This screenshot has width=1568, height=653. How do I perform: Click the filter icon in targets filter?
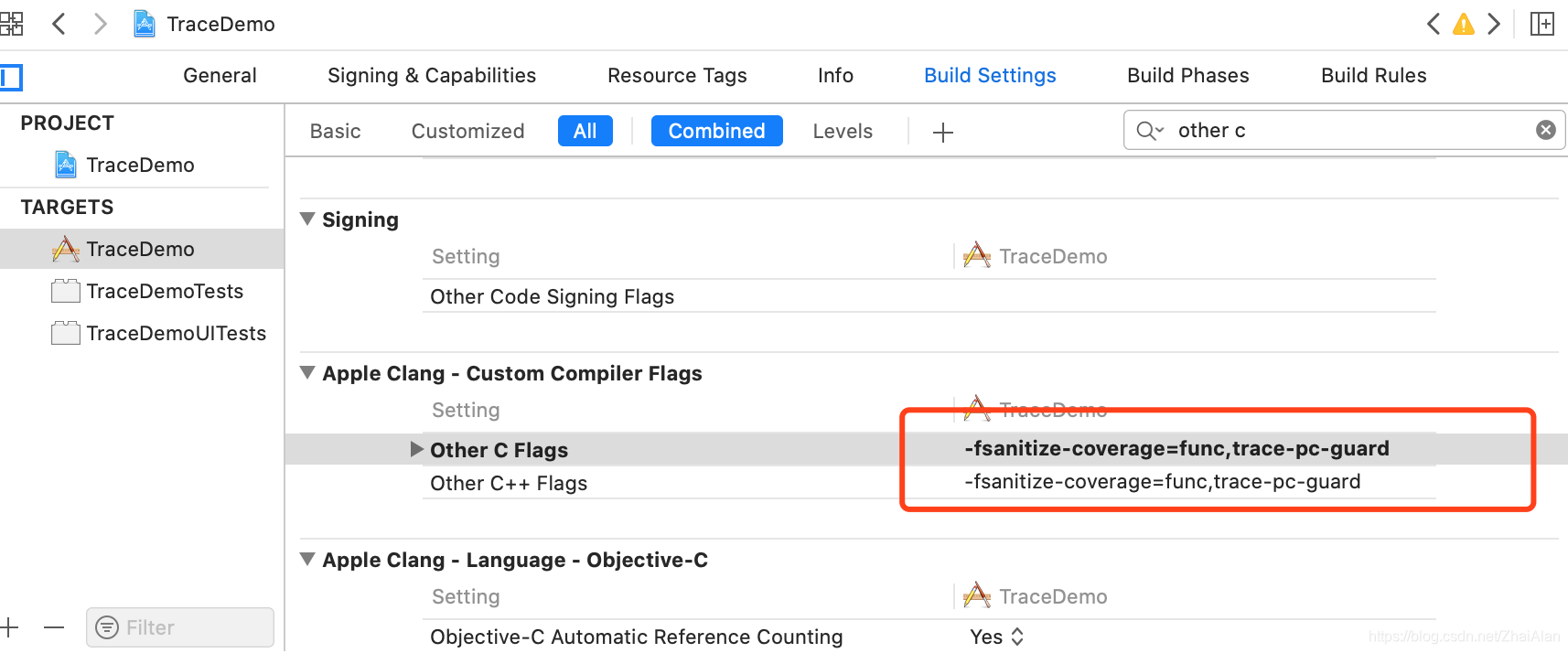click(107, 627)
